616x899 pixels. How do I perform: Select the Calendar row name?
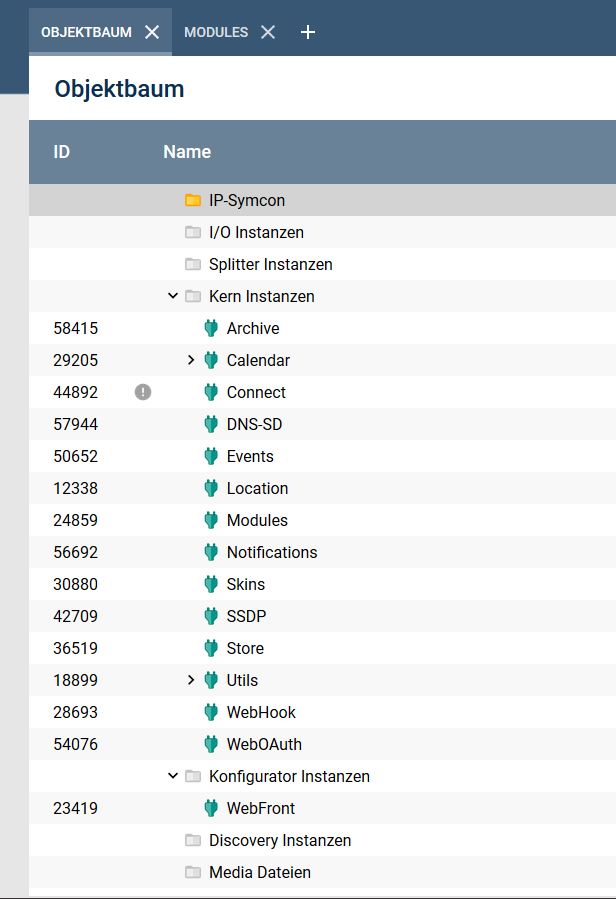258,361
